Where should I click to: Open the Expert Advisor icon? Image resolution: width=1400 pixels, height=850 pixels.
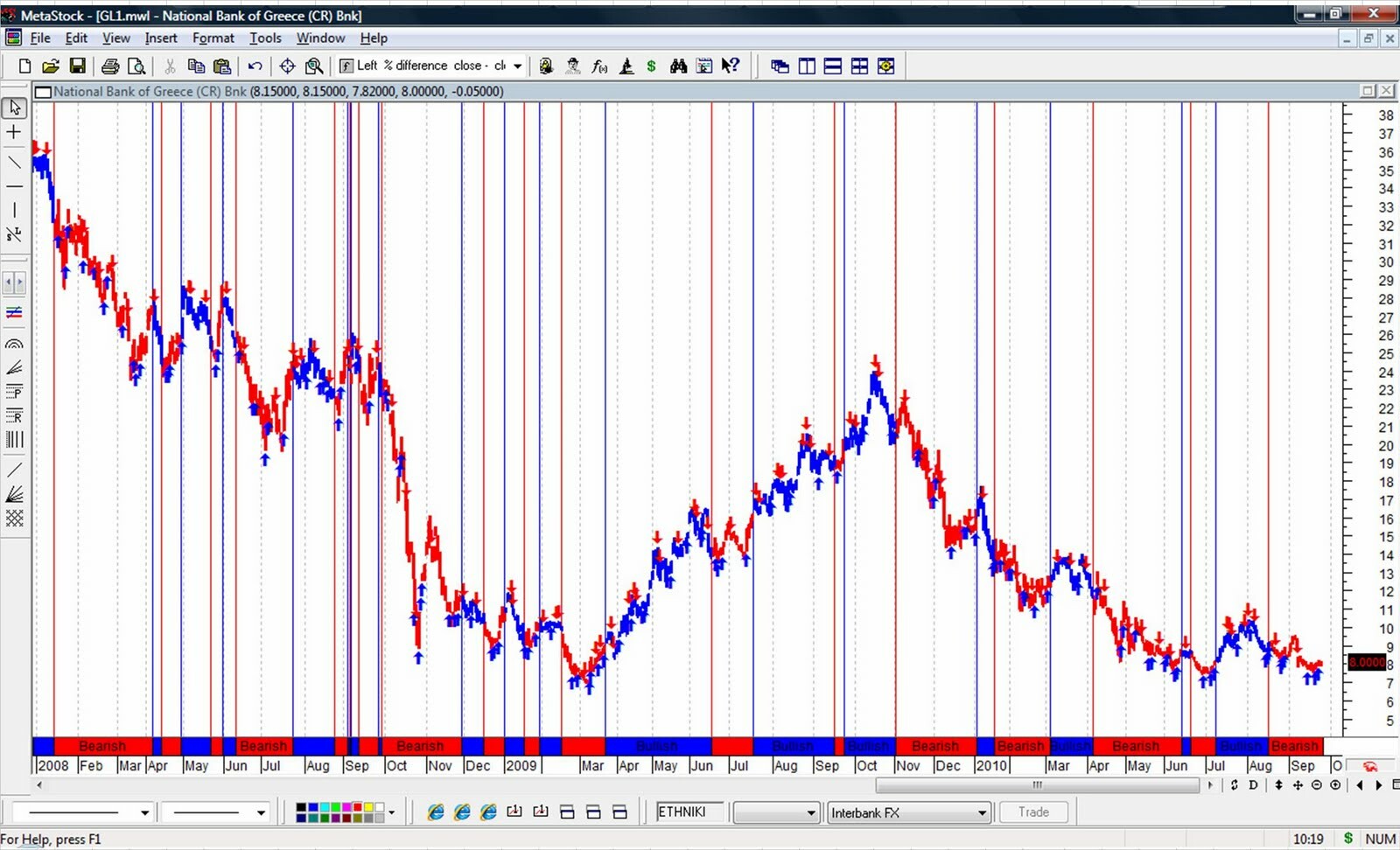[546, 66]
